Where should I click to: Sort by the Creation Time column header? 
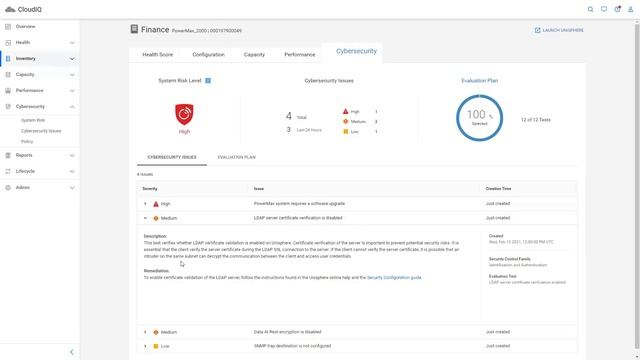pos(498,189)
